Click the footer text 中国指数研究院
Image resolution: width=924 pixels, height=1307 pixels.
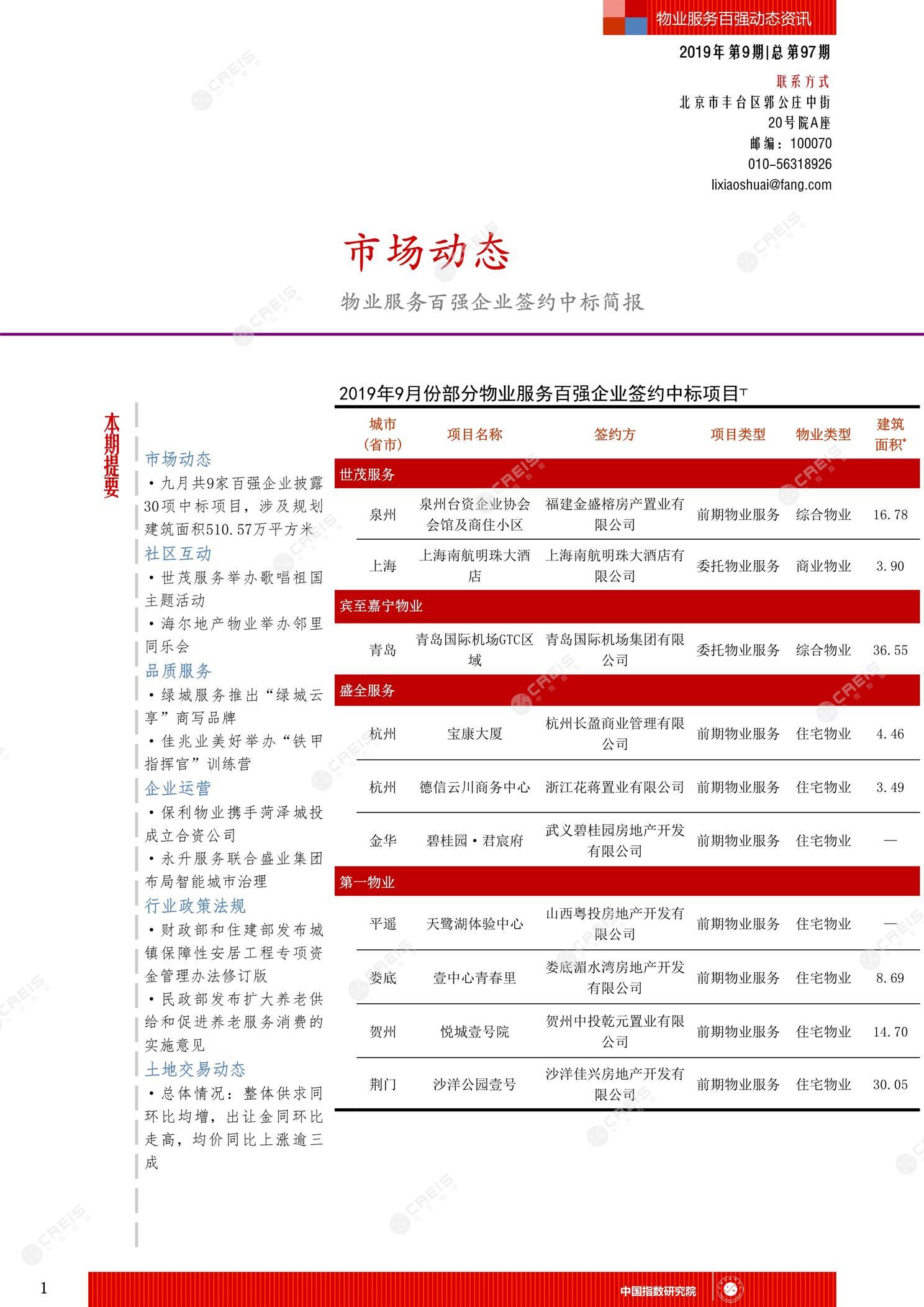click(x=658, y=1291)
